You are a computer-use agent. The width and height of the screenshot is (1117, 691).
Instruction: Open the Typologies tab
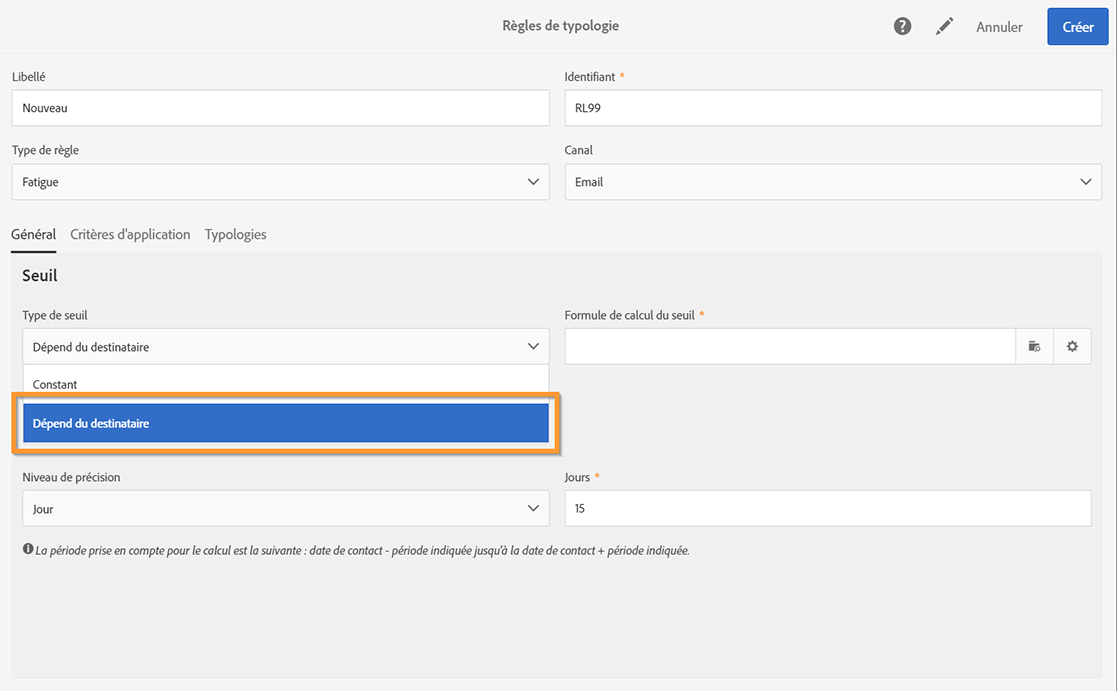point(236,234)
